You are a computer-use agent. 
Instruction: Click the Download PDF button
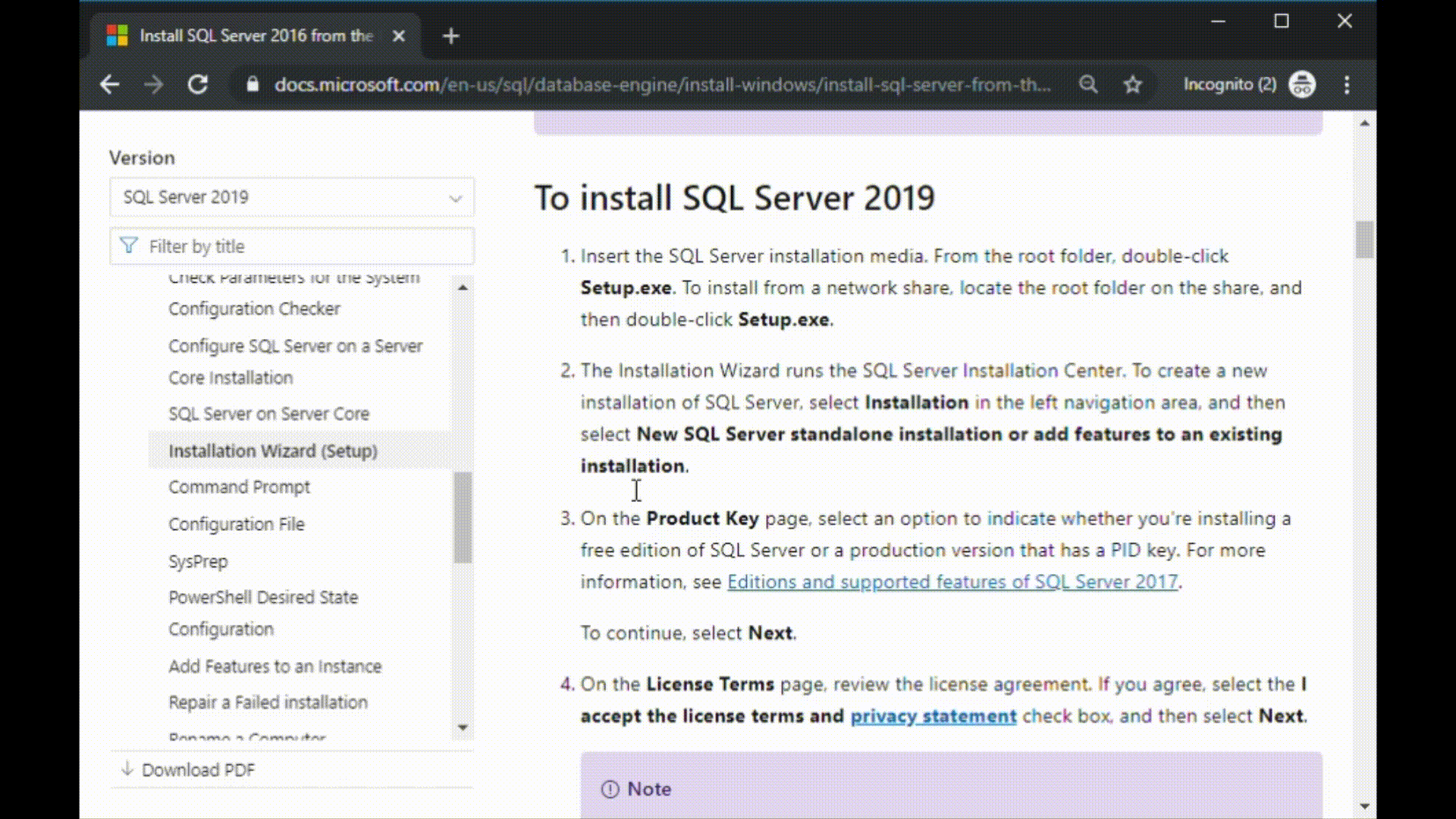(198, 770)
